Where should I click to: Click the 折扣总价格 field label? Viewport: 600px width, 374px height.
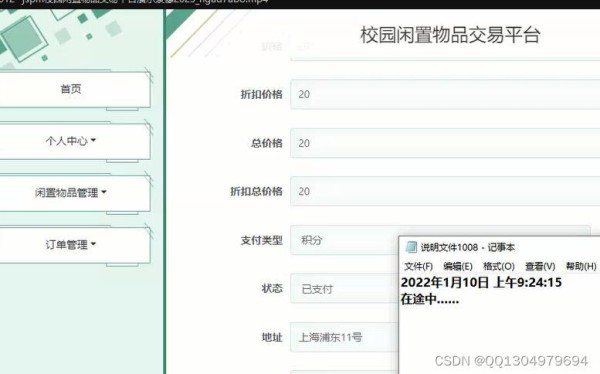point(256,191)
